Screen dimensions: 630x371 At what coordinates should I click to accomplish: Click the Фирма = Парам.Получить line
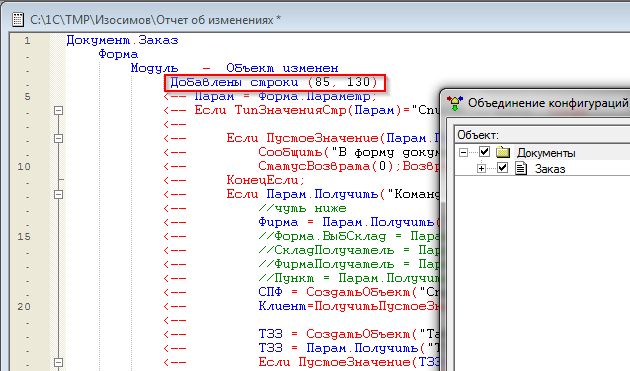coord(349,222)
